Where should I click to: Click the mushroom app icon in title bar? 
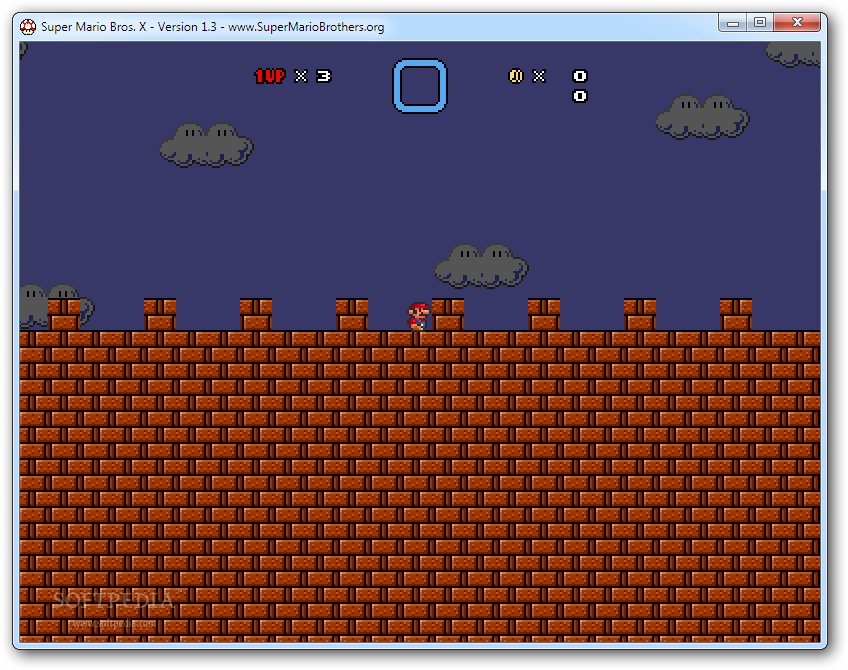(x=28, y=26)
